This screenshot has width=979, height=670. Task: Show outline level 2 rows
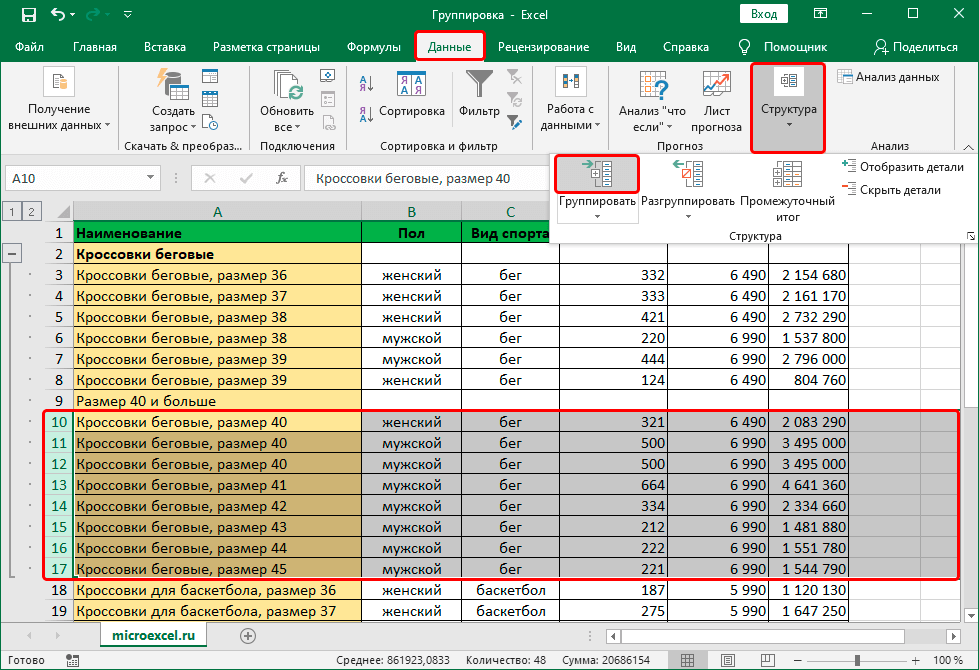(32, 211)
